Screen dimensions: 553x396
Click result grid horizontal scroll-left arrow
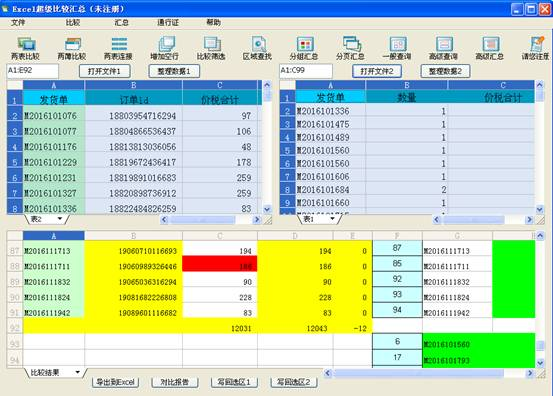tap(328, 373)
